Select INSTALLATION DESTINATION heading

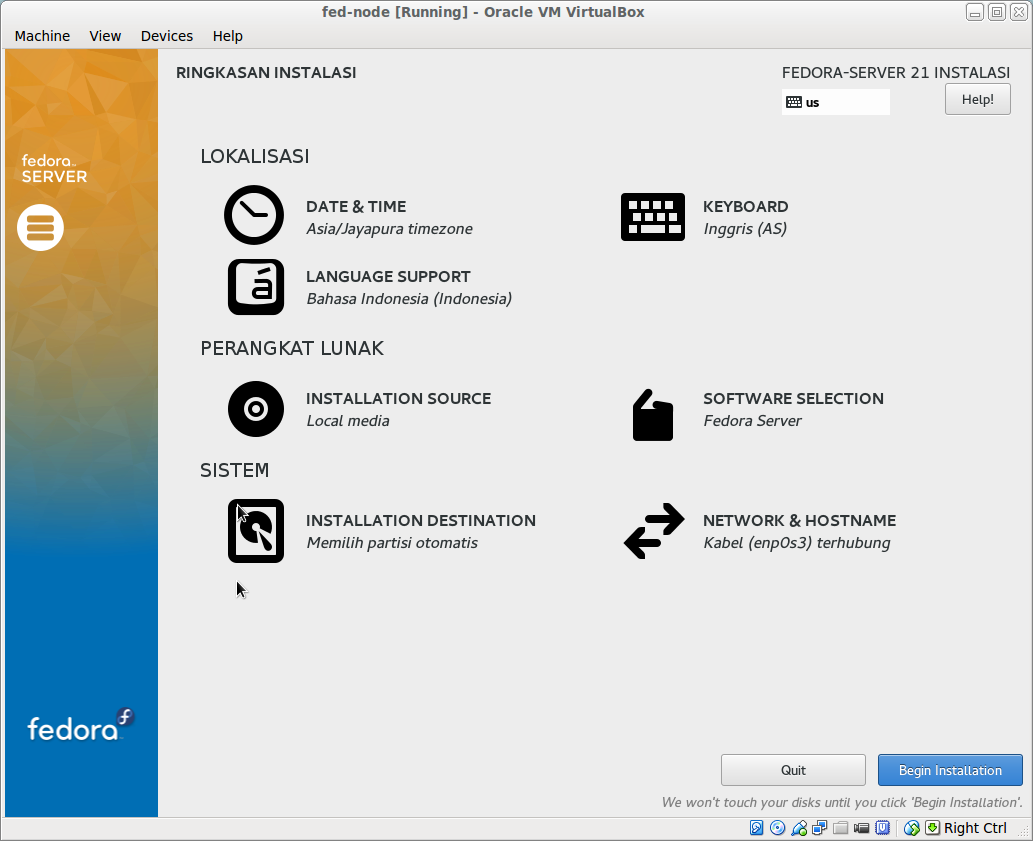click(x=421, y=520)
